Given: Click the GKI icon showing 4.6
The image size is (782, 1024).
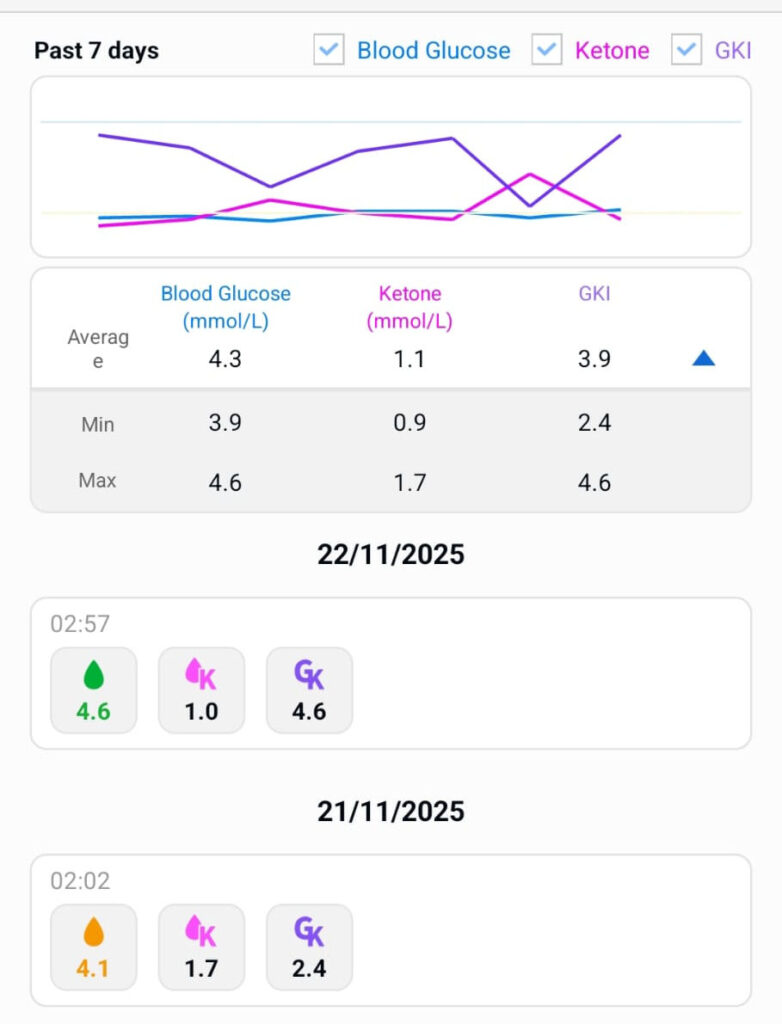Looking at the screenshot, I should (309, 678).
